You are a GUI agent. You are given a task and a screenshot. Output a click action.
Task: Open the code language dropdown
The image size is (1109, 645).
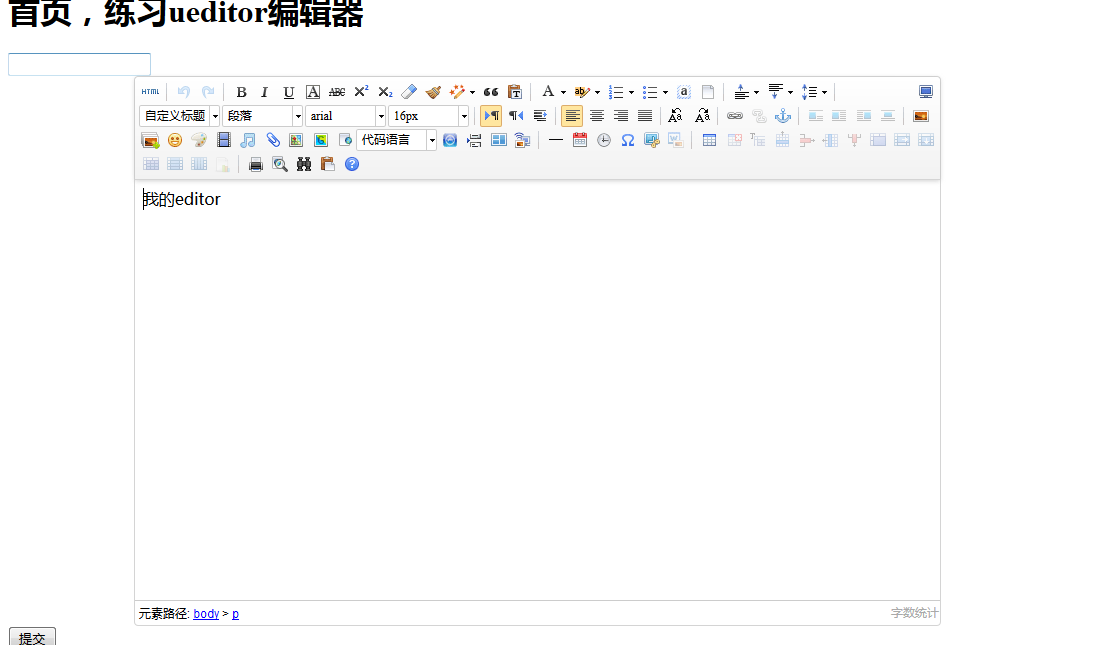coord(397,140)
